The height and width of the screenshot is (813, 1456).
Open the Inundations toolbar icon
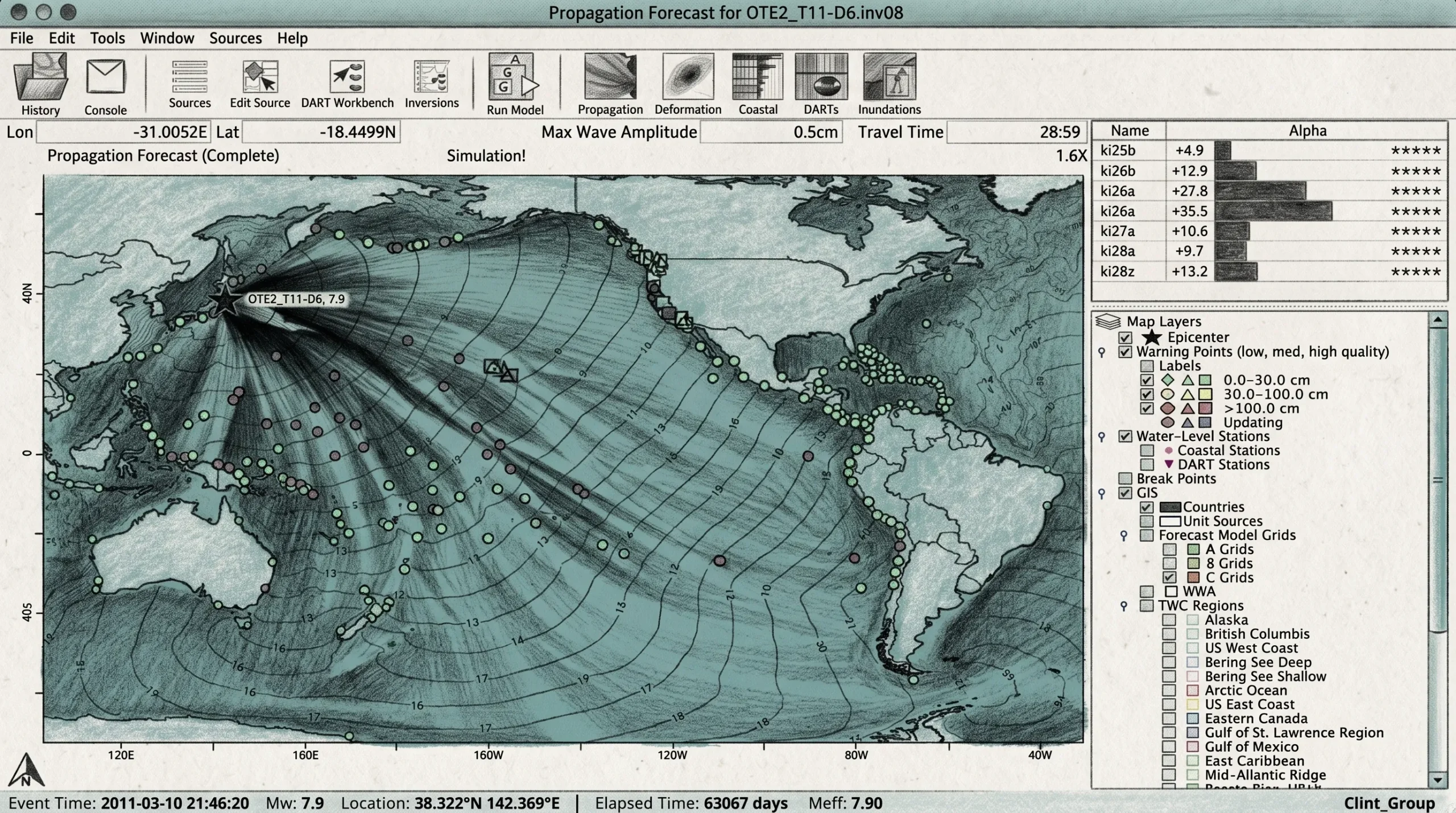[x=890, y=77]
